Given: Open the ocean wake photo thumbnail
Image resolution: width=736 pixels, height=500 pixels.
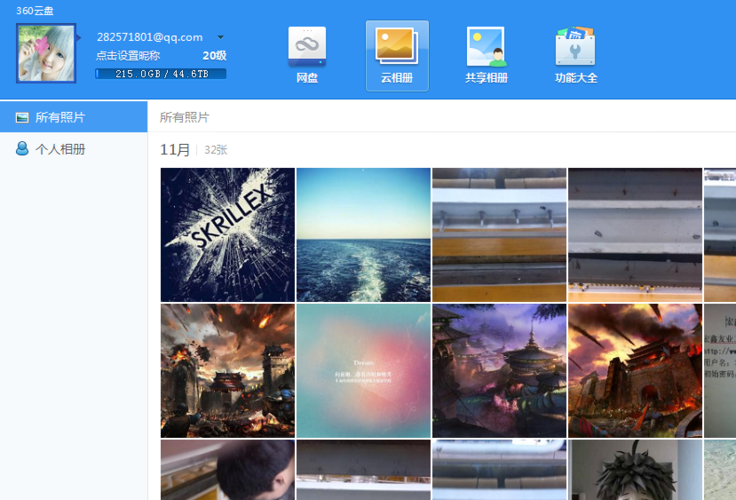Looking at the screenshot, I should (x=363, y=235).
